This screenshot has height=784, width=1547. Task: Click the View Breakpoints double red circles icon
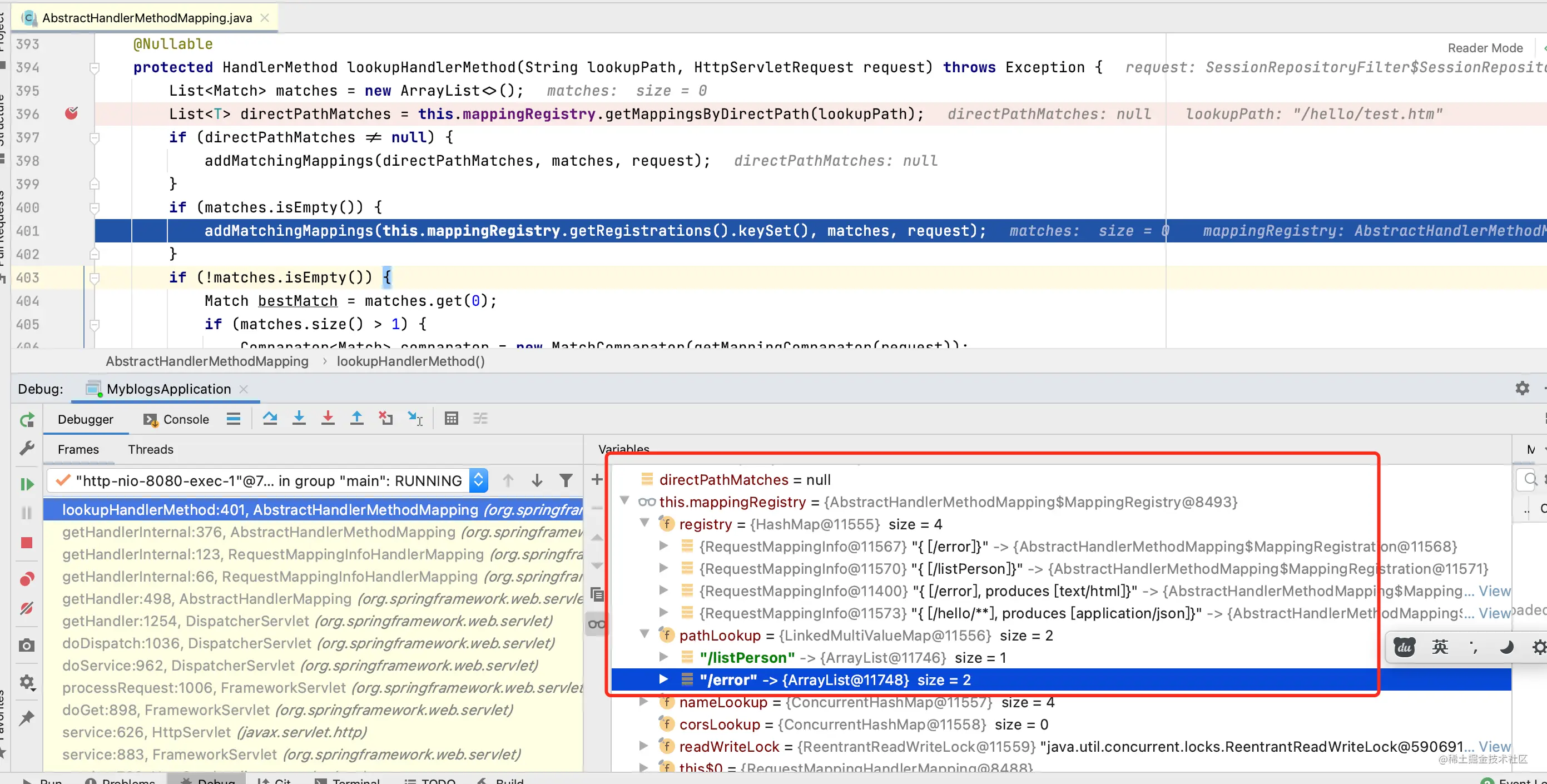(x=27, y=579)
